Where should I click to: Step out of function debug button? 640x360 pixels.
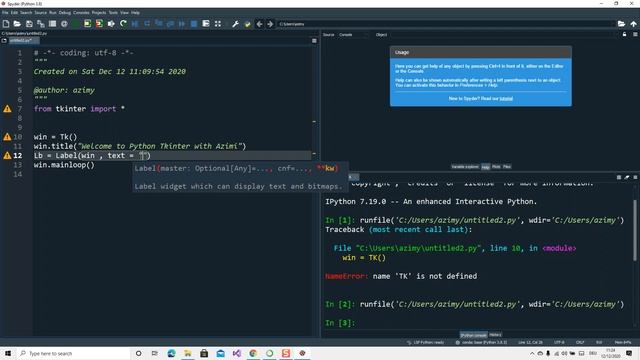click(x=170, y=24)
